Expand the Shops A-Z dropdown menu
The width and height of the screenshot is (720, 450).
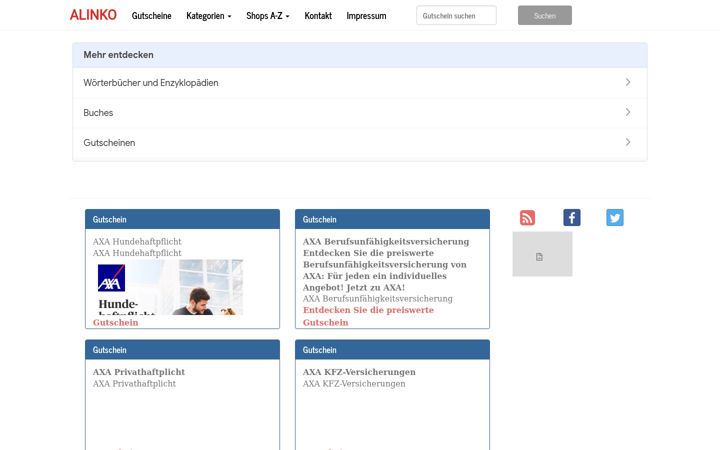point(268,16)
